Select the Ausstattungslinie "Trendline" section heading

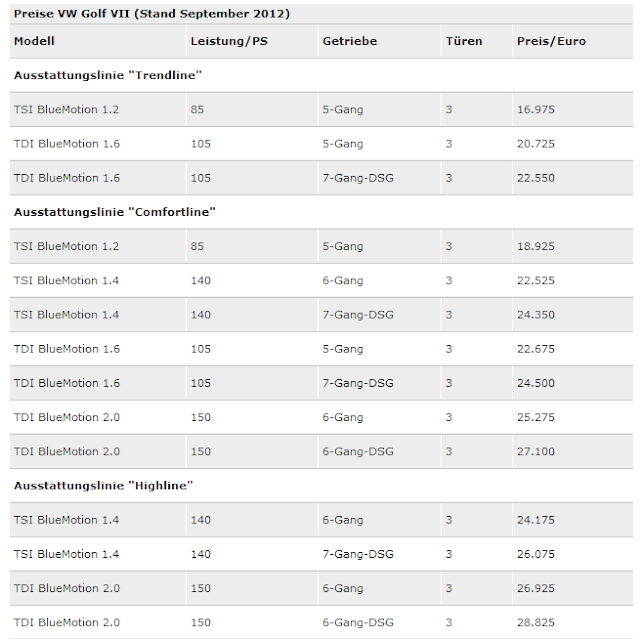point(107,75)
